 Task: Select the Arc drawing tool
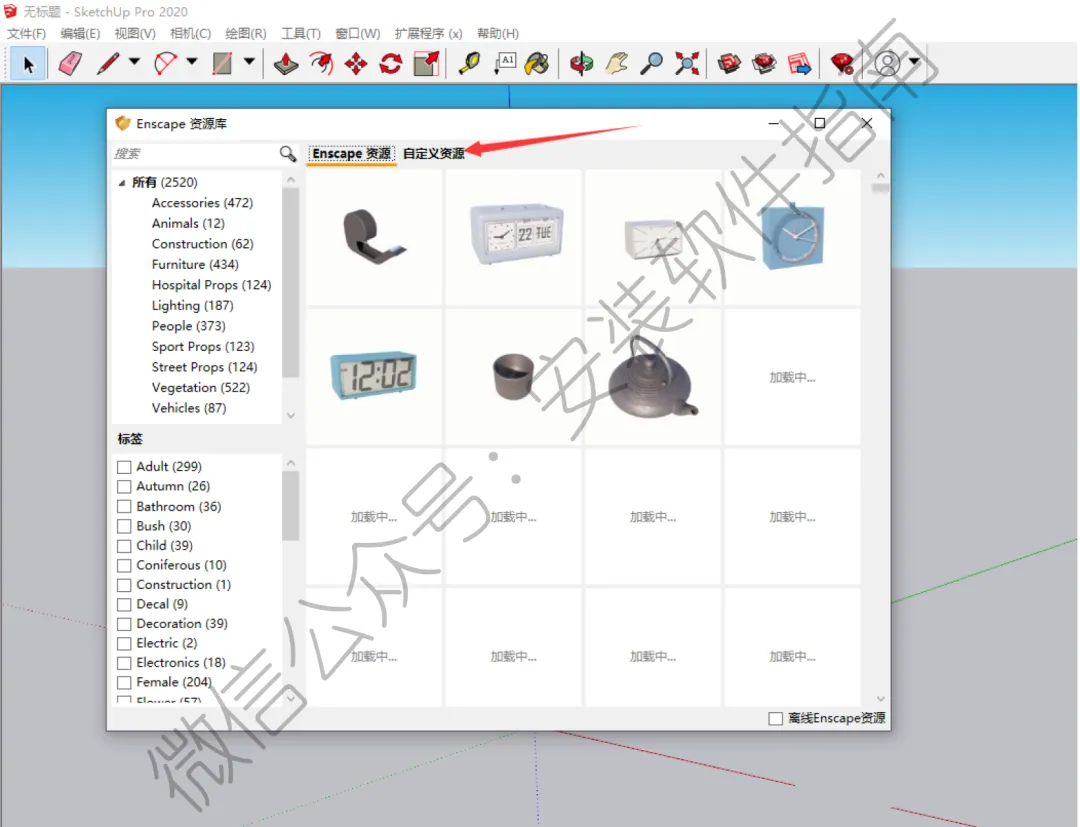tap(165, 64)
